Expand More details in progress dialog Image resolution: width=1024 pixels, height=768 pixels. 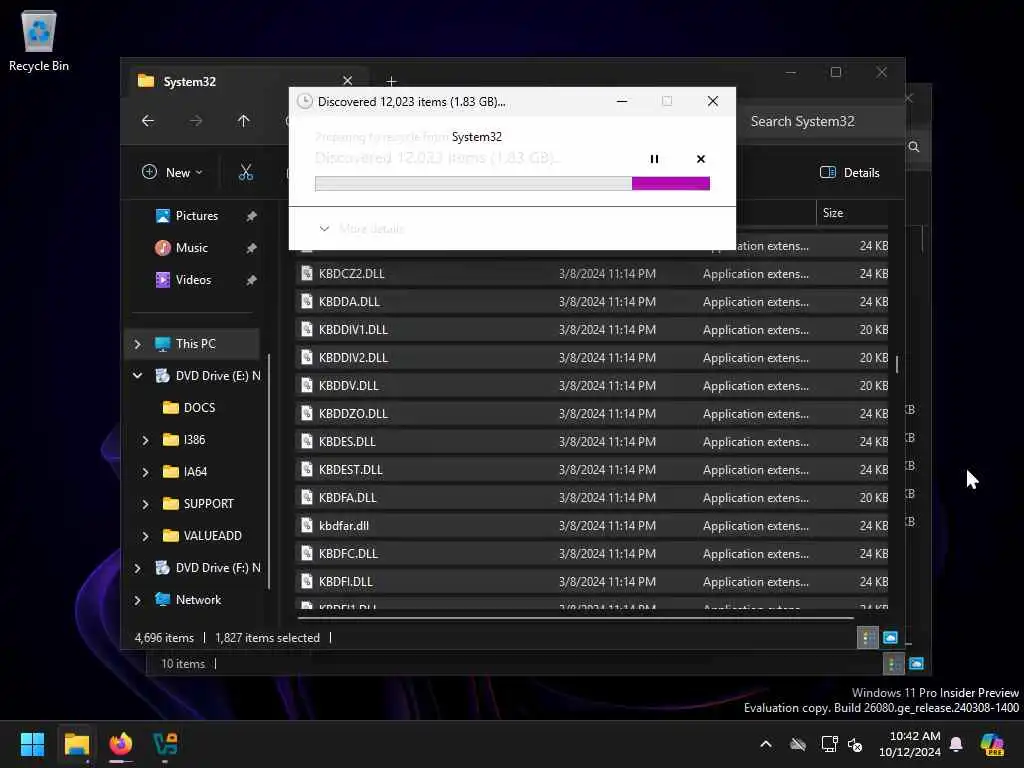tap(361, 229)
